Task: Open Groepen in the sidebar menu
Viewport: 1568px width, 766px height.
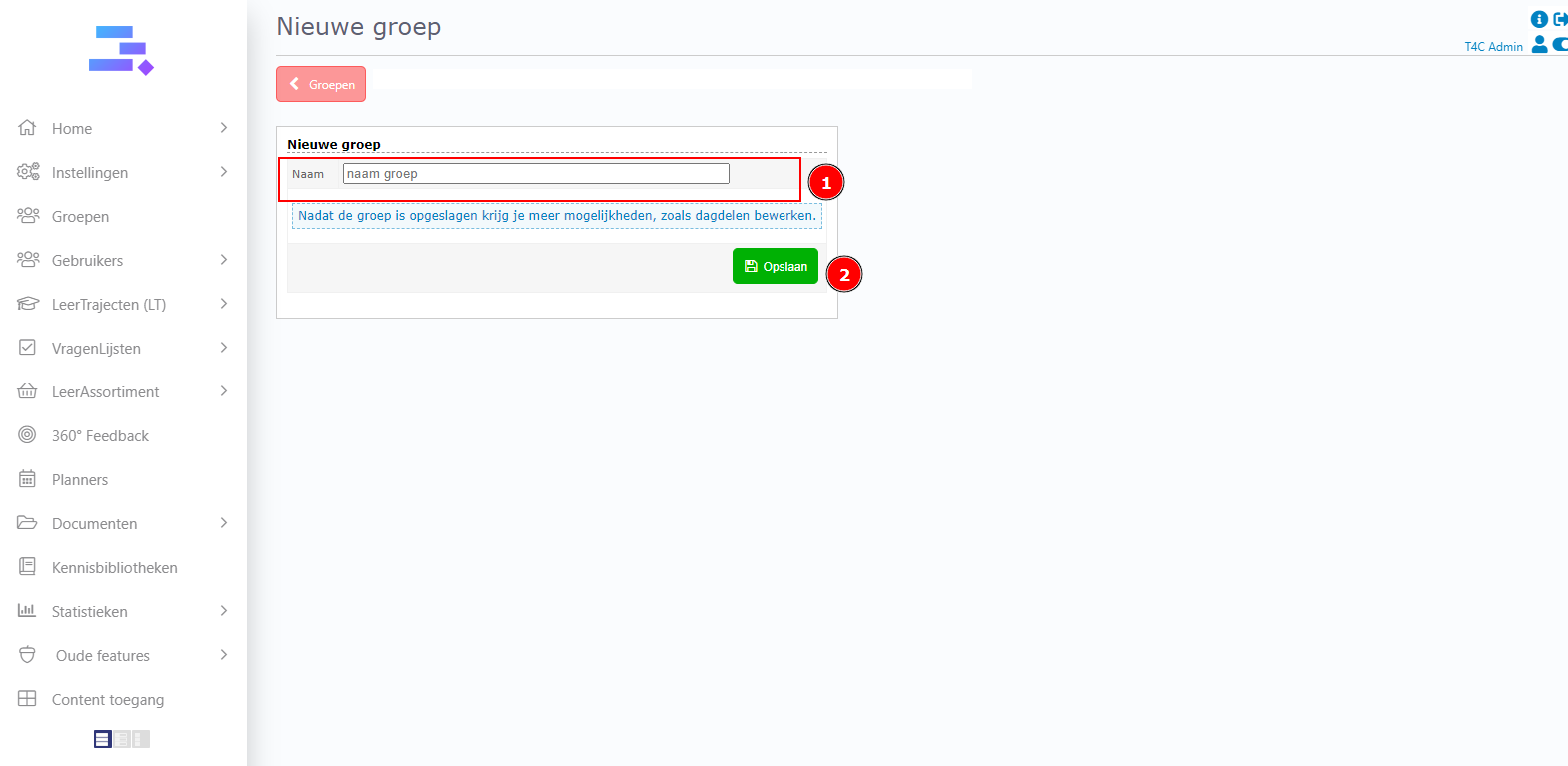Action: [x=80, y=217]
